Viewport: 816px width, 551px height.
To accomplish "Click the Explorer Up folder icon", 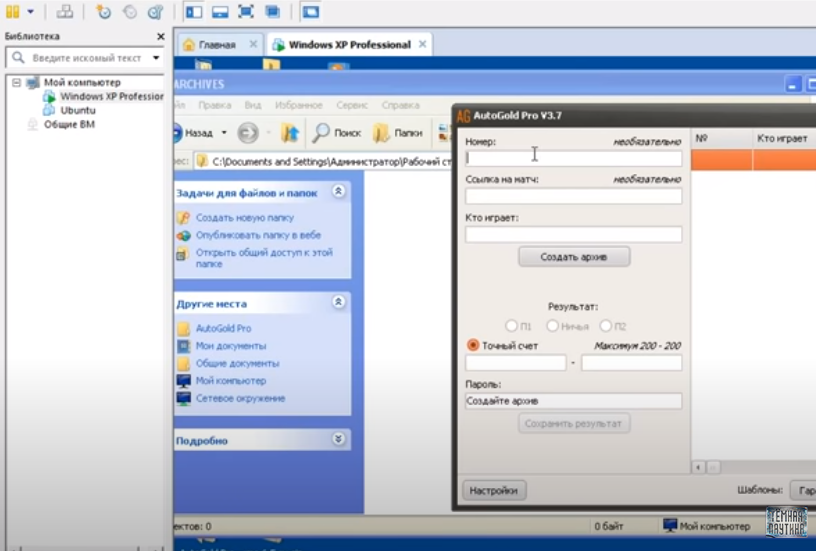I will coord(289,132).
